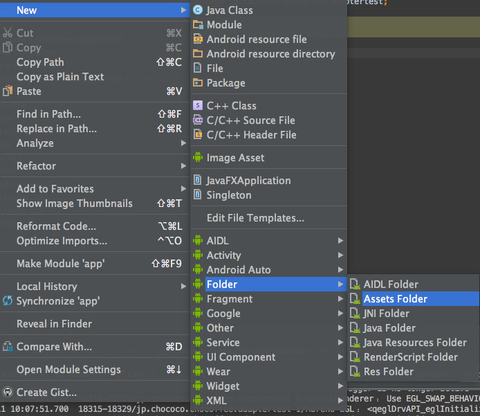Click the Copy icon in context menu
This screenshot has width=480, height=416.
[x=7, y=47]
